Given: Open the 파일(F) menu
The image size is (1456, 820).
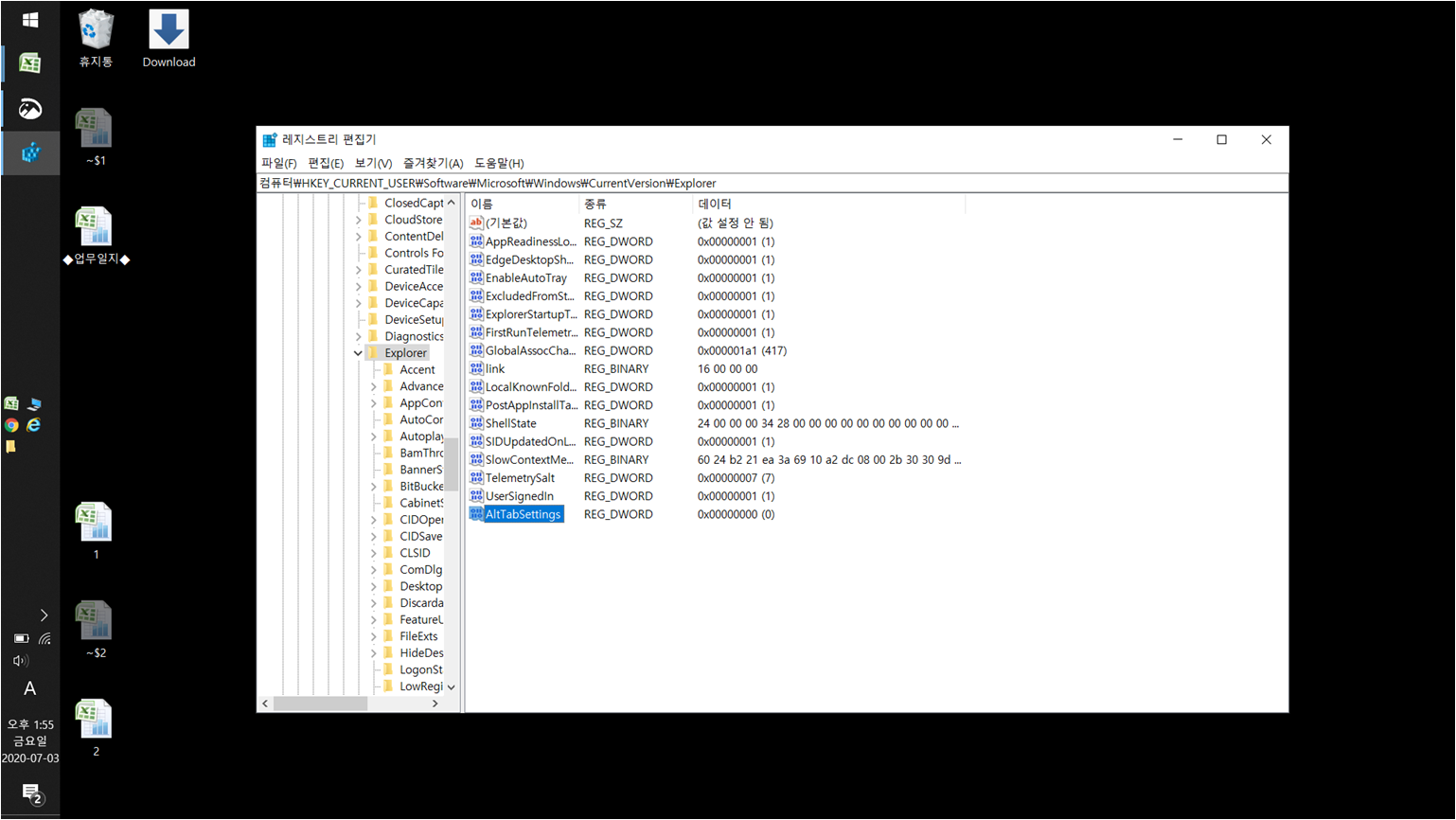Looking at the screenshot, I should (278, 163).
